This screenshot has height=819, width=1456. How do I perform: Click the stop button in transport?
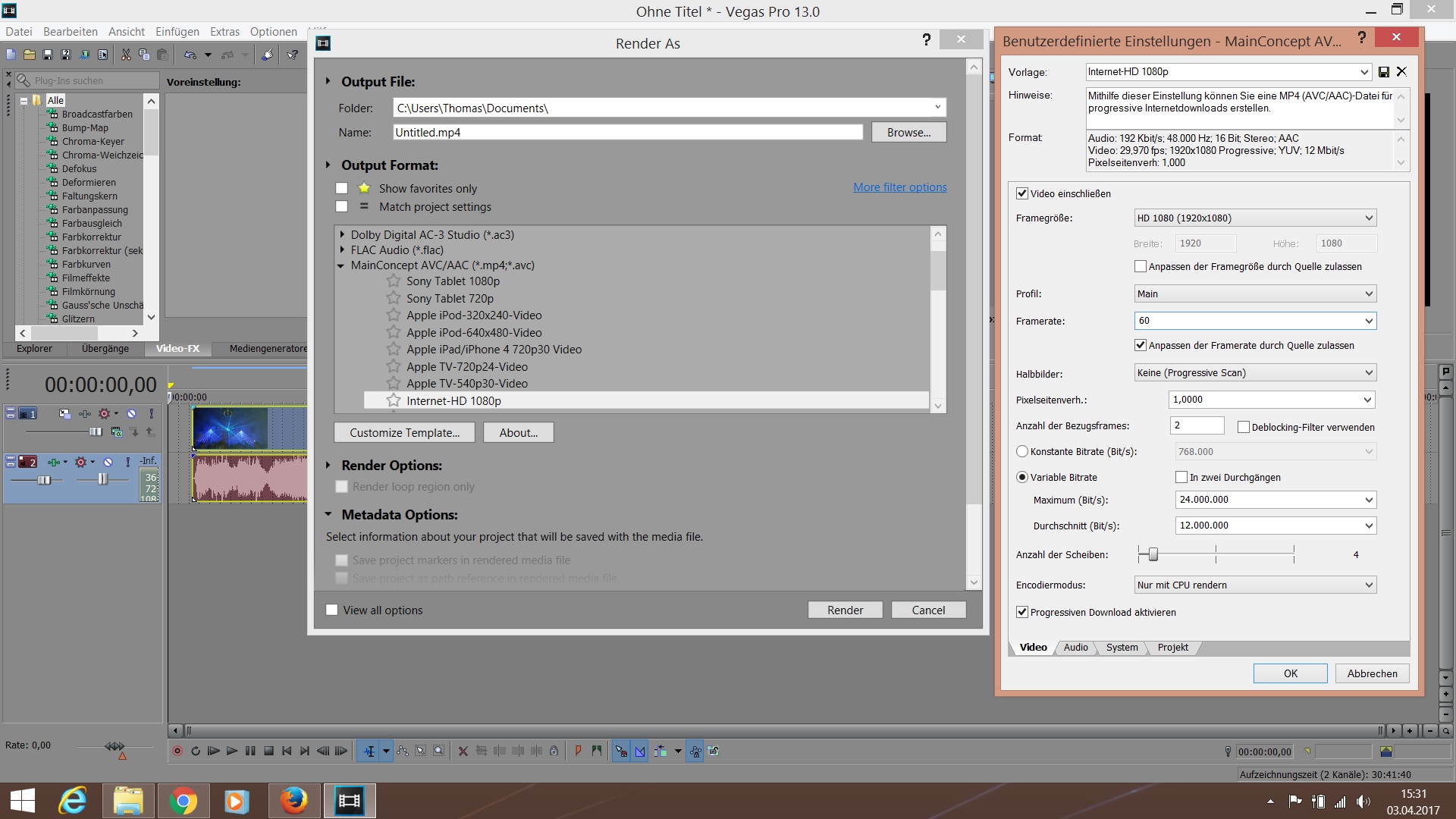[268, 751]
